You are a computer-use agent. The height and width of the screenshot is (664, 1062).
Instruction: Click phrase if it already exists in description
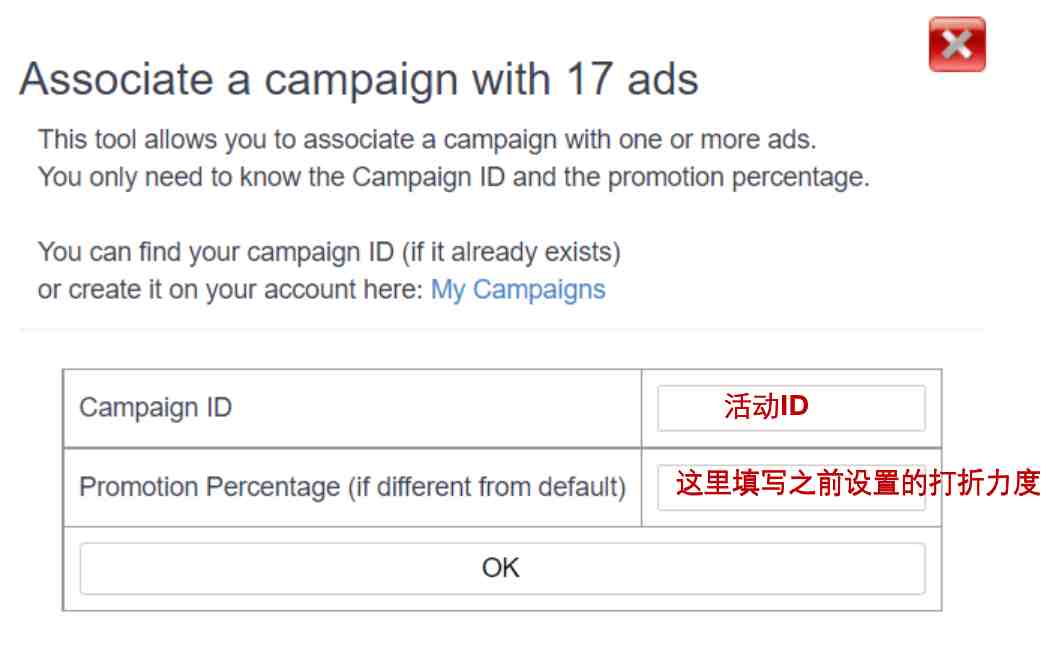tap(511, 252)
